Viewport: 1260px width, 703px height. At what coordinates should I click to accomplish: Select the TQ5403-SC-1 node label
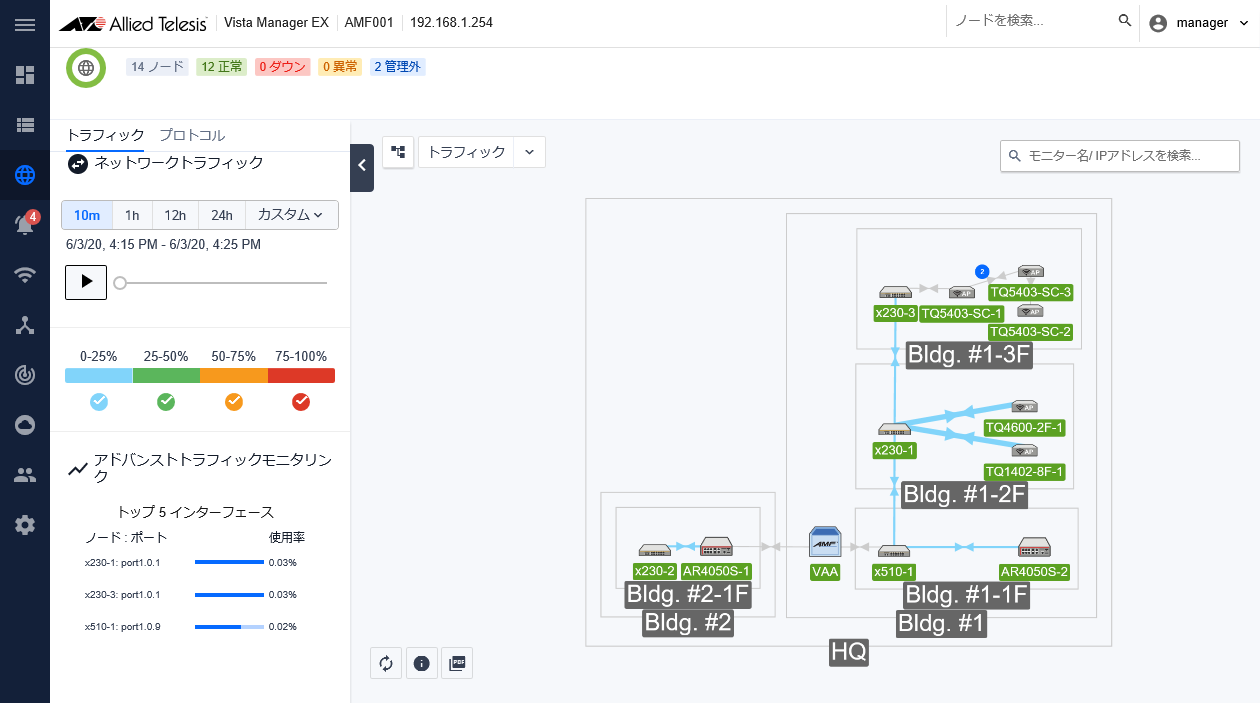coord(961,313)
